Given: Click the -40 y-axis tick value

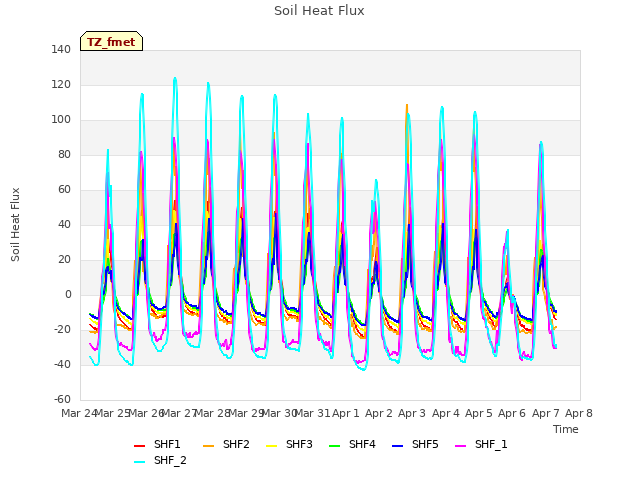Looking at the screenshot, I should click(62, 364).
